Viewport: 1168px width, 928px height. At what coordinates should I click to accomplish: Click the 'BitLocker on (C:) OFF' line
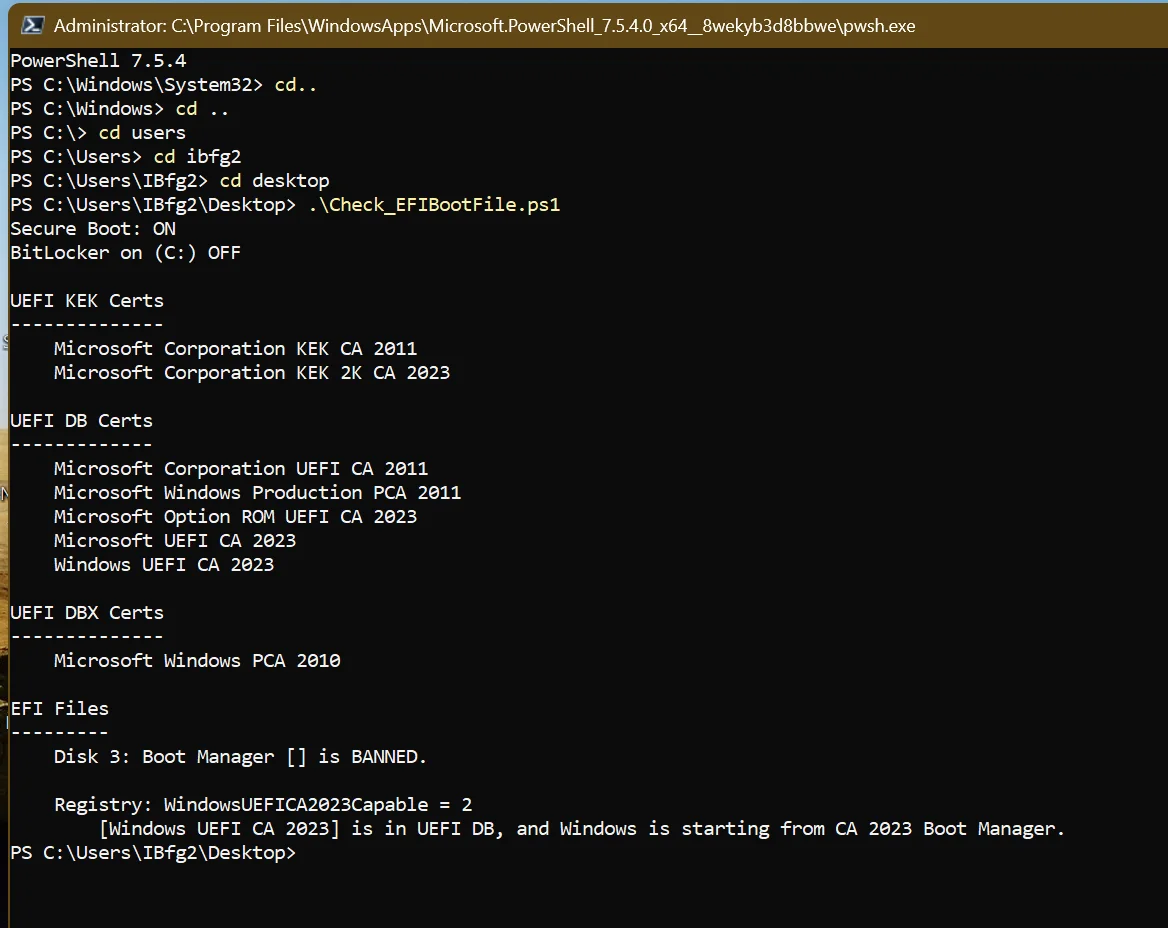pos(126,252)
